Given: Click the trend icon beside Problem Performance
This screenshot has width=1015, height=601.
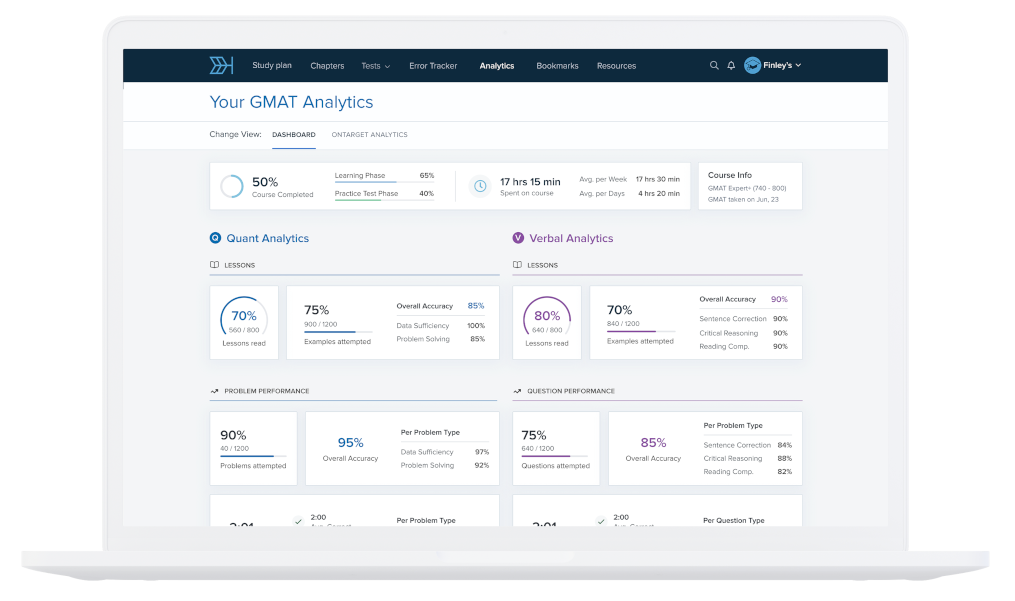Looking at the screenshot, I should tap(214, 391).
